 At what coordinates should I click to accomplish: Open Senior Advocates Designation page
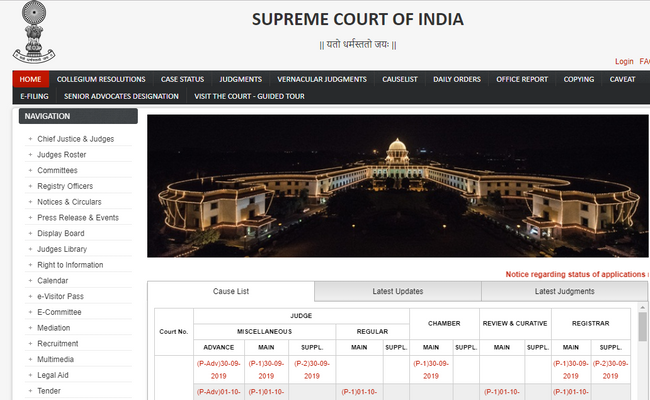pyautogui.click(x=121, y=96)
